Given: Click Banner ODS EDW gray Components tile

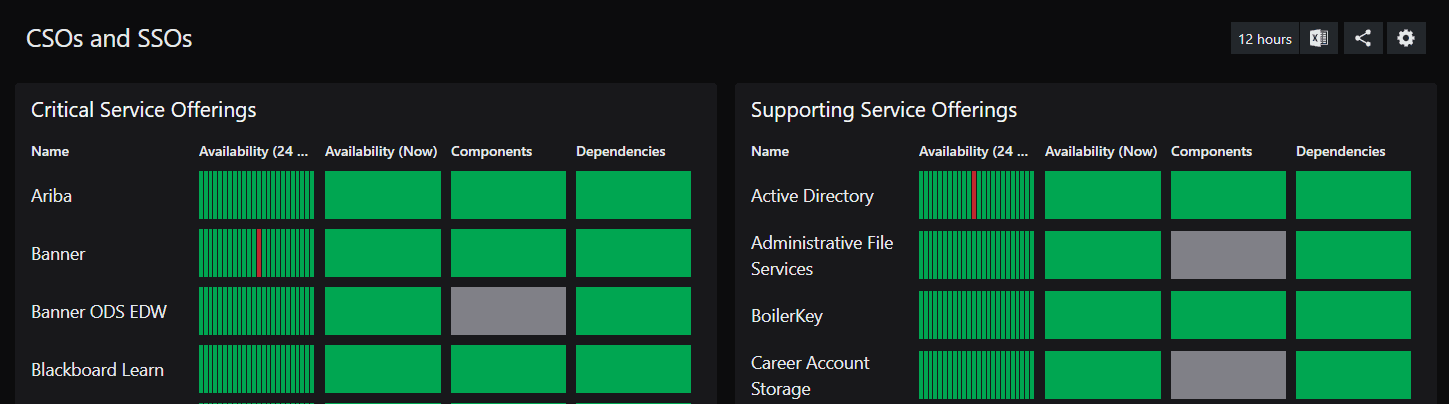Looking at the screenshot, I should point(508,311).
